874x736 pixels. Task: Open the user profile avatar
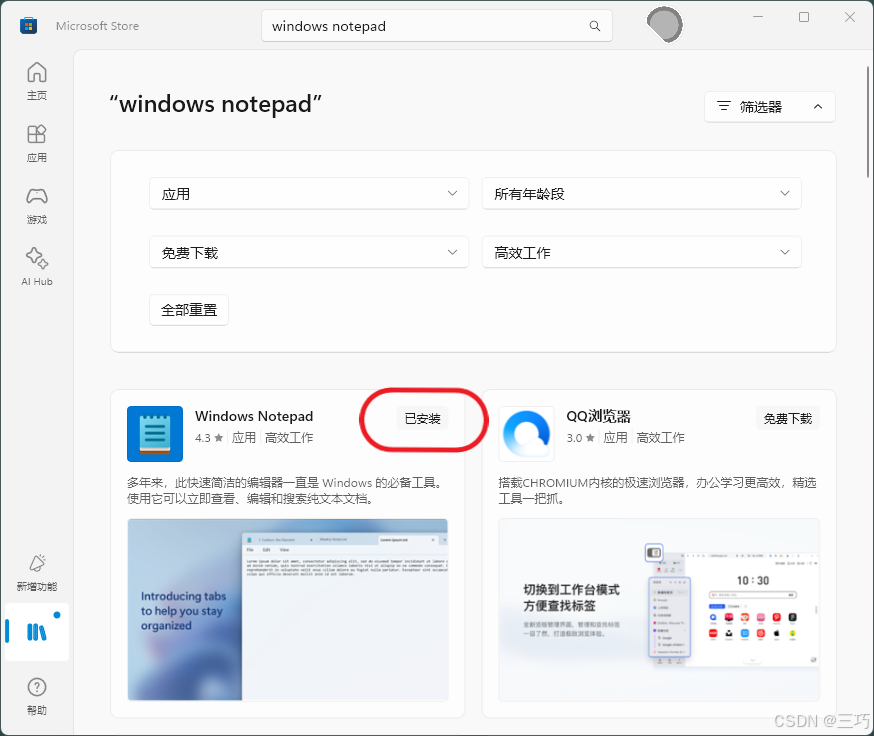pyautogui.click(x=664, y=25)
